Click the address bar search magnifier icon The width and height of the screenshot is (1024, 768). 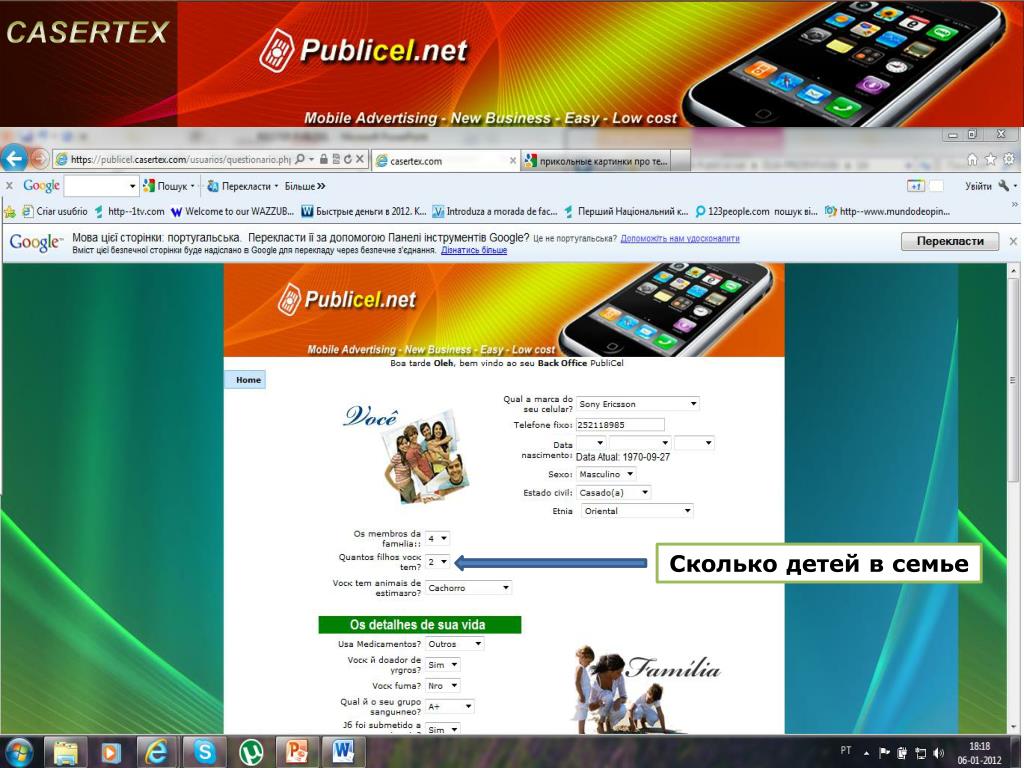click(300, 159)
